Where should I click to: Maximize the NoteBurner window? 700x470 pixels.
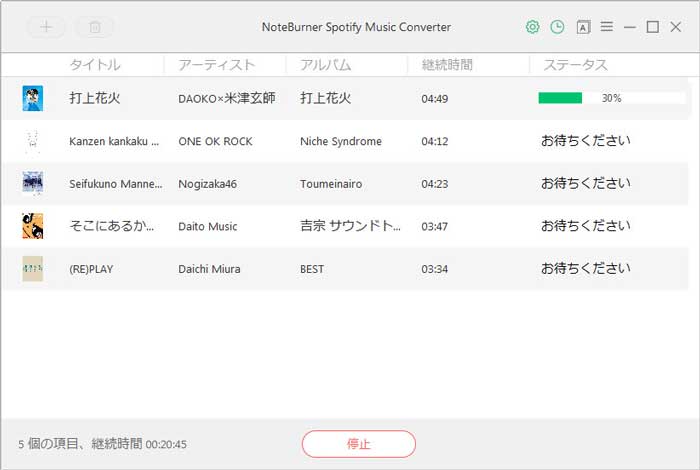click(x=653, y=27)
